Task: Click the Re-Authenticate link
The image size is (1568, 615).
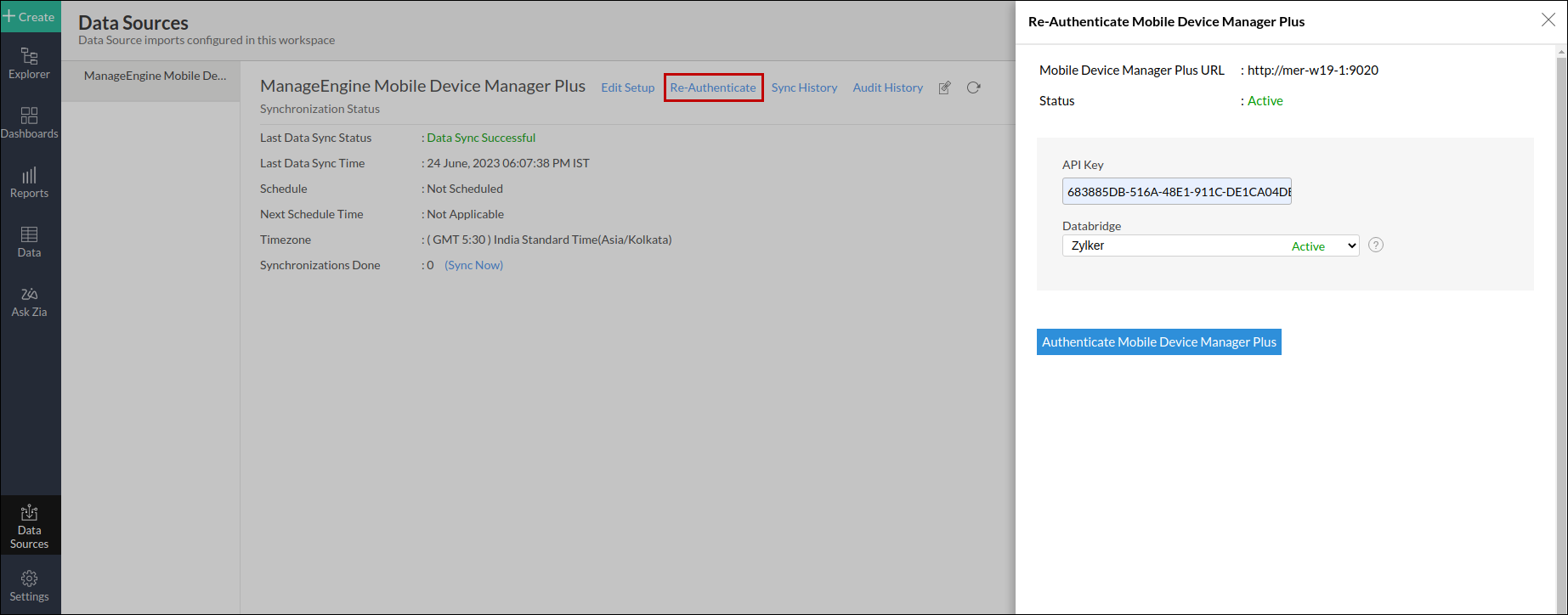Action: point(713,87)
